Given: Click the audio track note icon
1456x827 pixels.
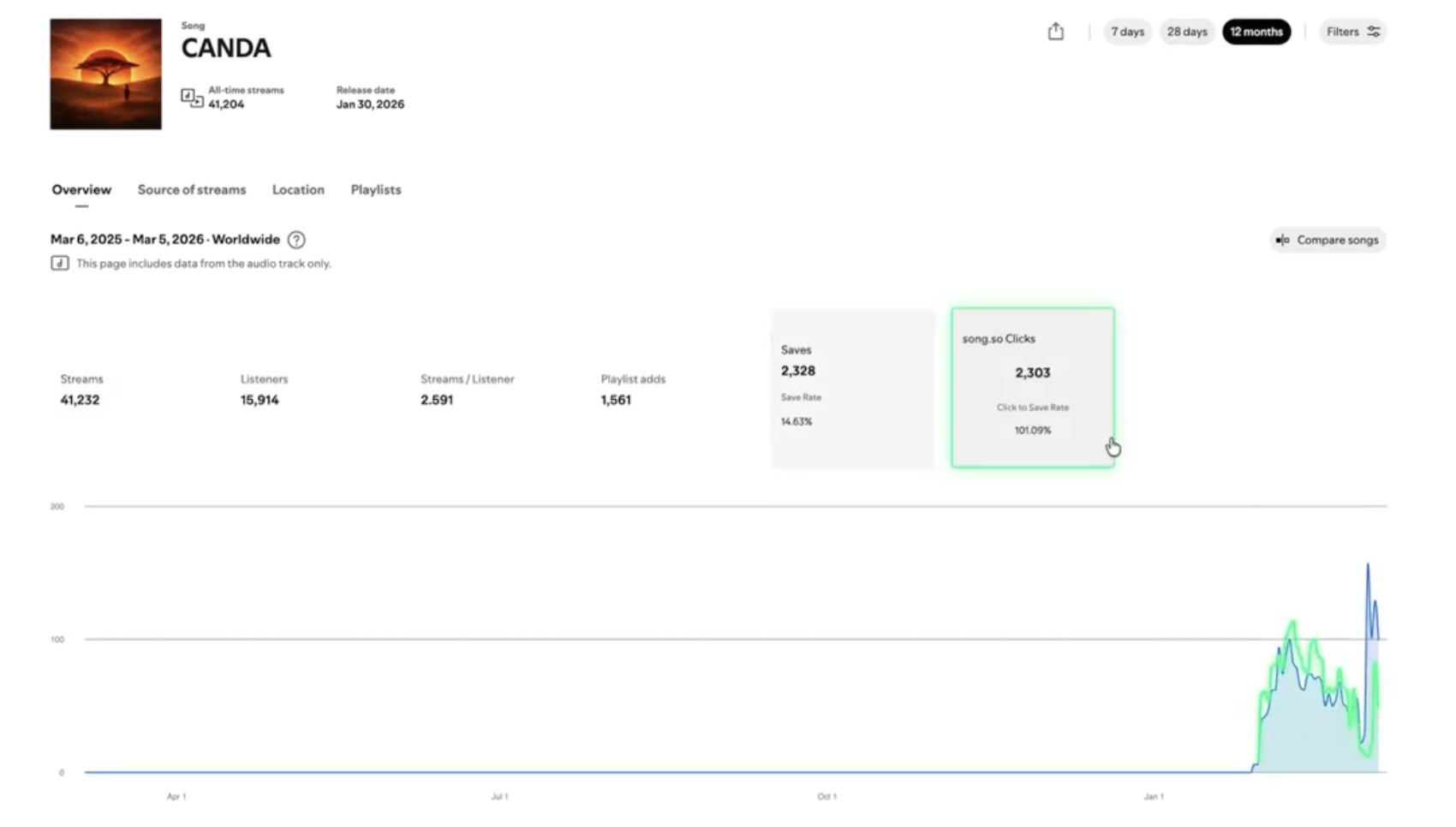Looking at the screenshot, I should tap(59, 263).
